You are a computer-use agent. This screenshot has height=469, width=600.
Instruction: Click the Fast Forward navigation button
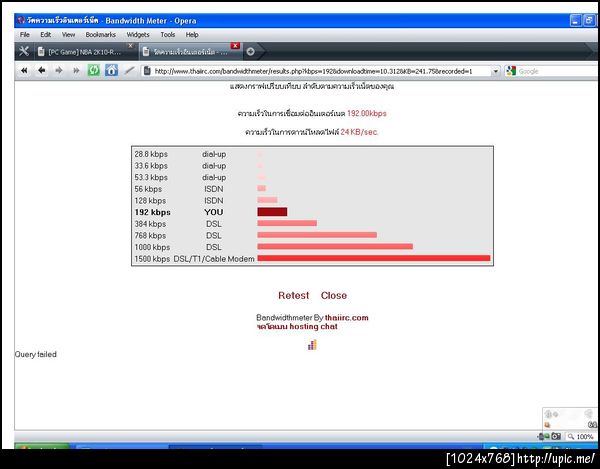[x=76, y=71]
